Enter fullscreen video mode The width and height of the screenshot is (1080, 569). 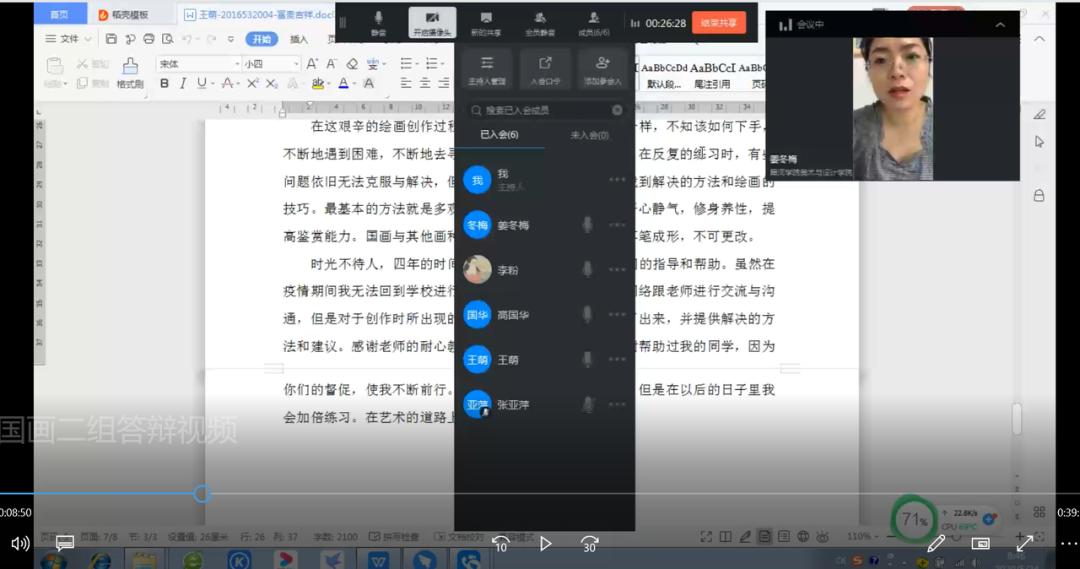1025,544
